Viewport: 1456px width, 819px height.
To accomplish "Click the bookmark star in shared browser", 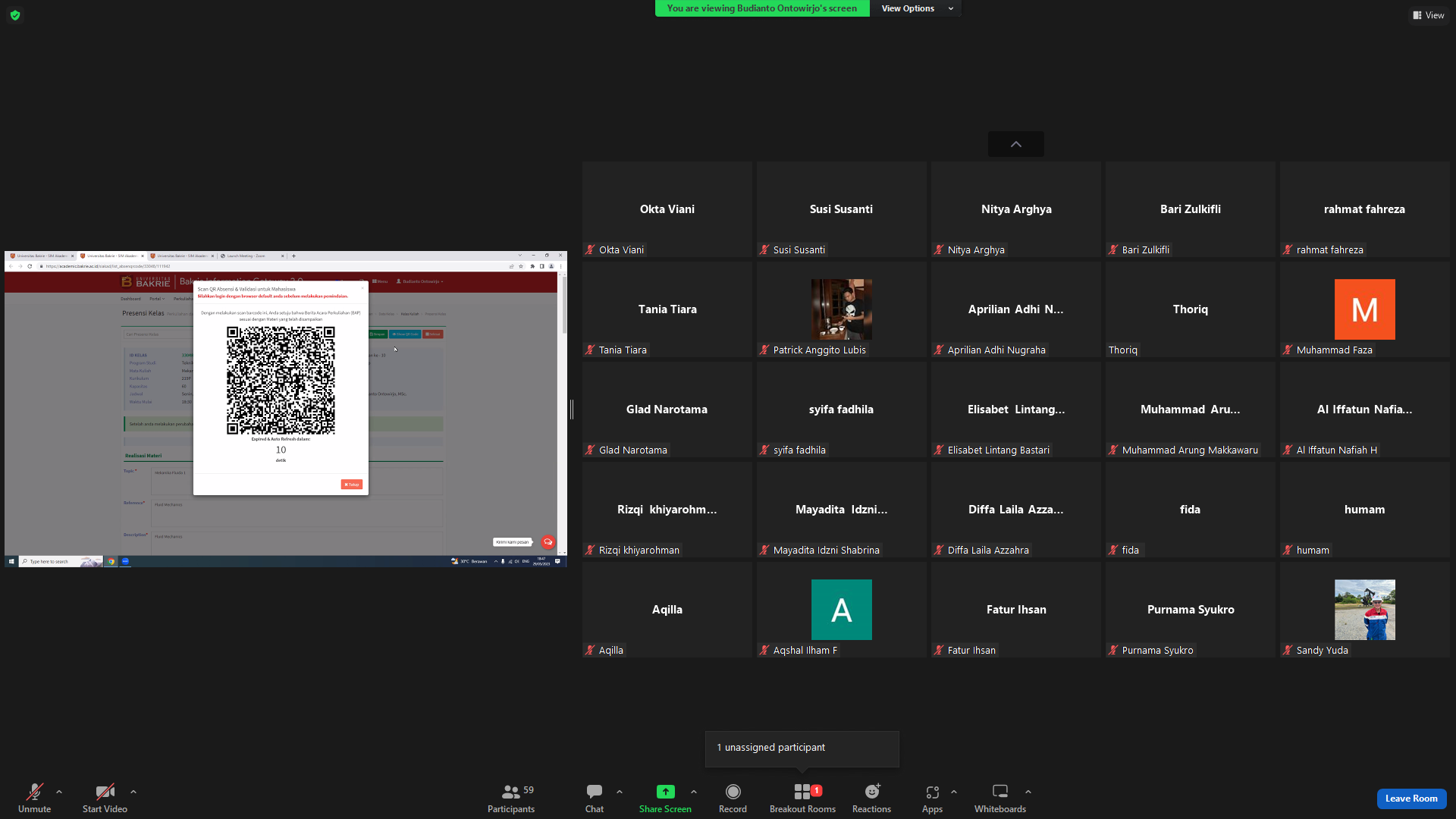I will click(521, 266).
